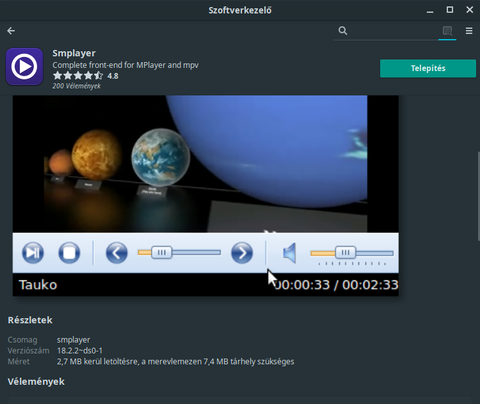480x404 pixels.
Task: Click the Smplayer app icon
Action: [24, 67]
